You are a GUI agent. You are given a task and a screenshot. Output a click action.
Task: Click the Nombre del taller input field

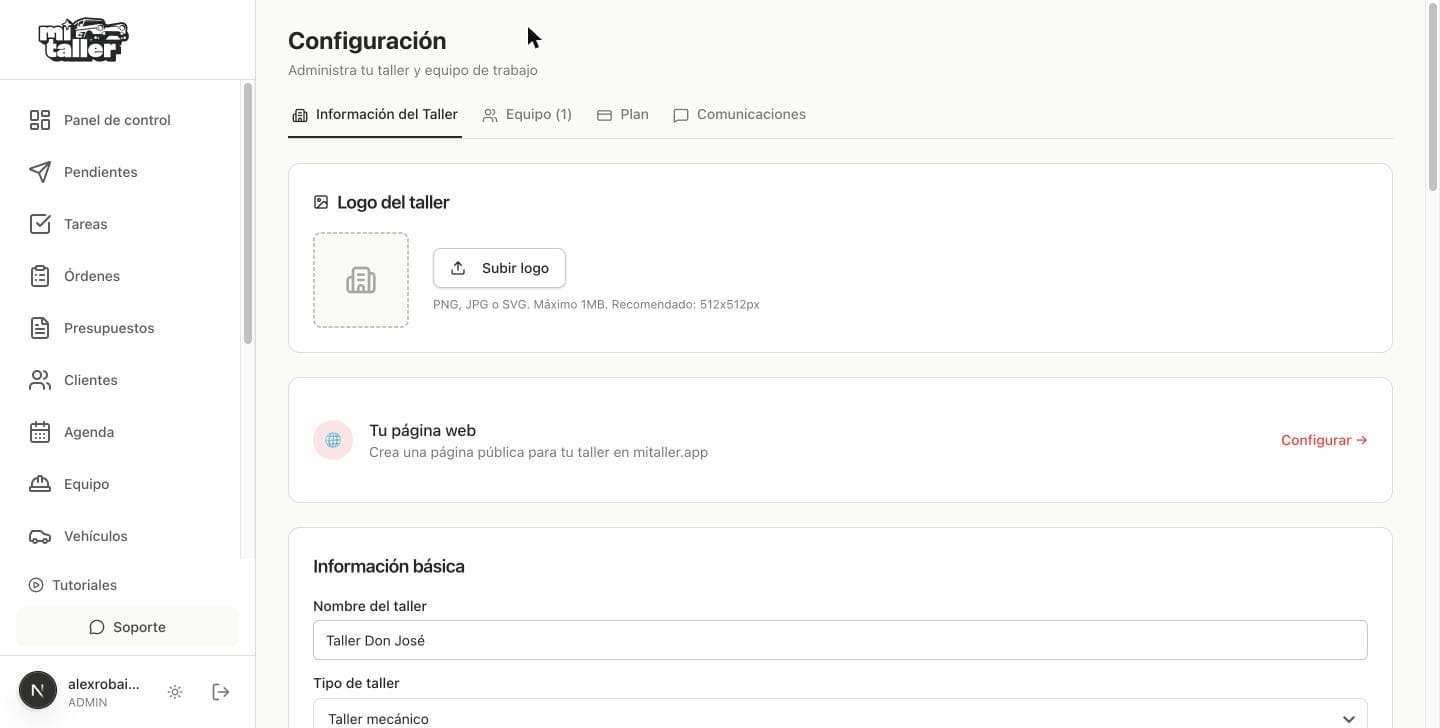[840, 640]
